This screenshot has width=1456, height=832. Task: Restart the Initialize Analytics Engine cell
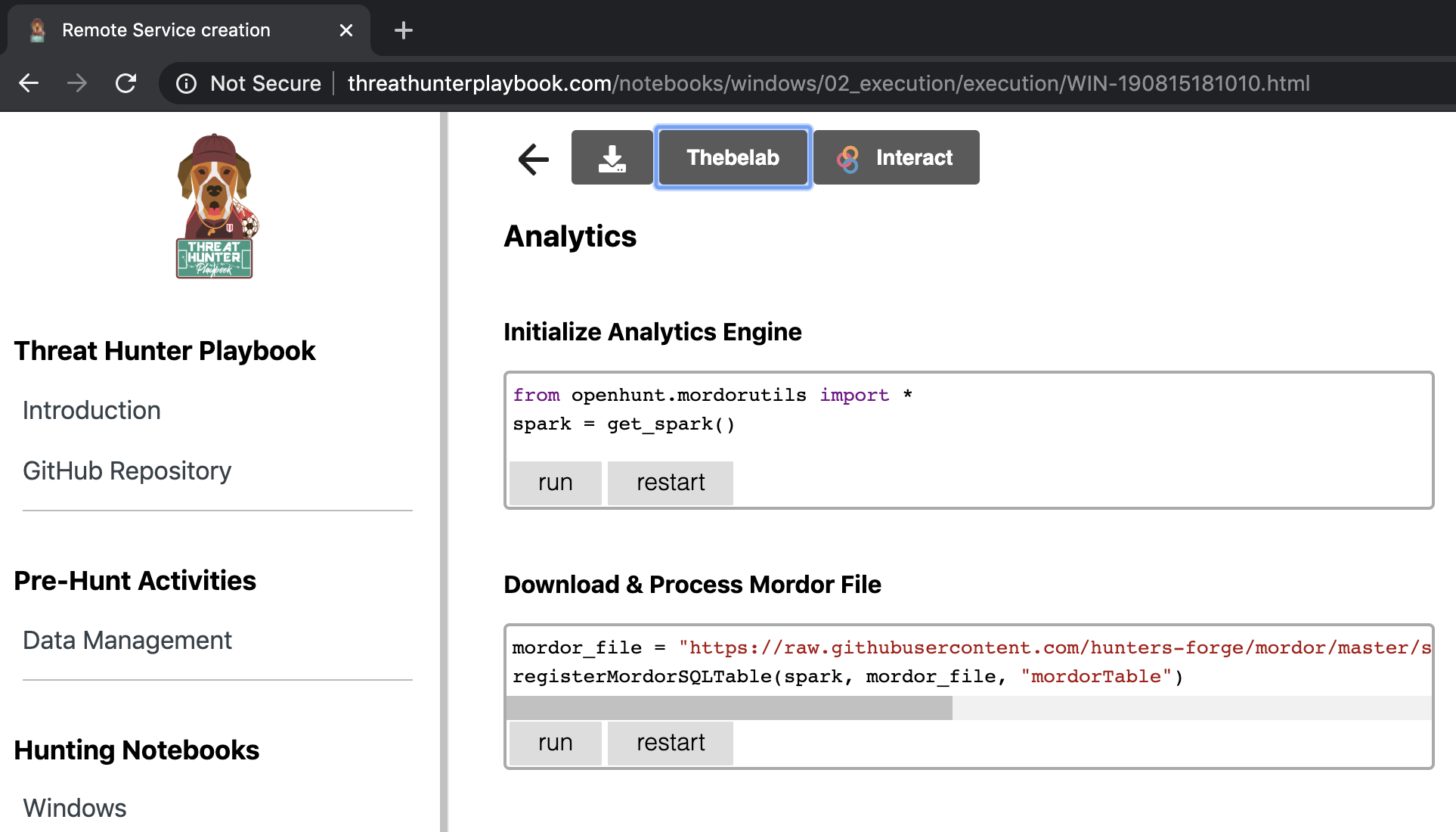click(670, 483)
